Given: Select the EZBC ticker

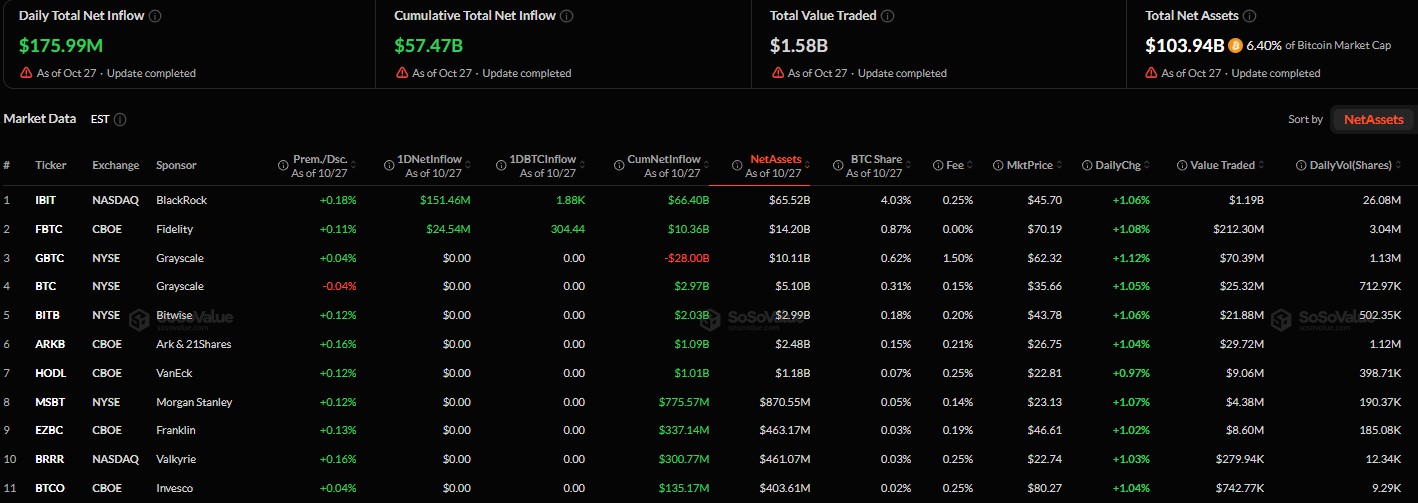Looking at the screenshot, I should tap(49, 431).
